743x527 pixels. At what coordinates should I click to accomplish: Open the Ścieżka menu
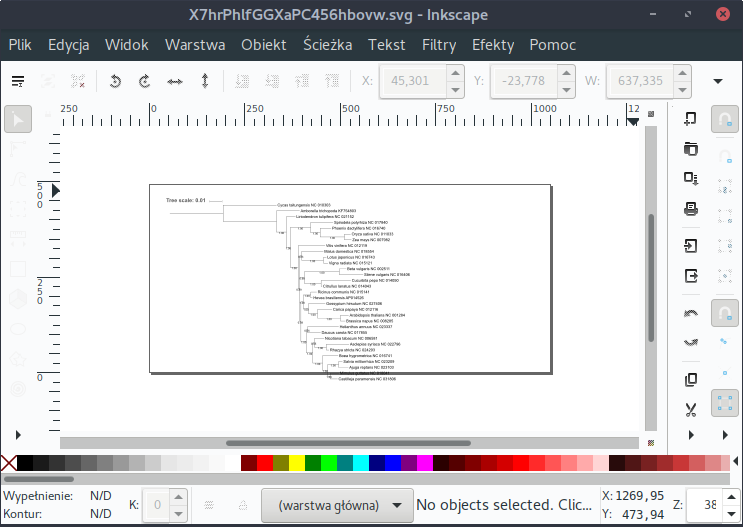pyautogui.click(x=327, y=45)
